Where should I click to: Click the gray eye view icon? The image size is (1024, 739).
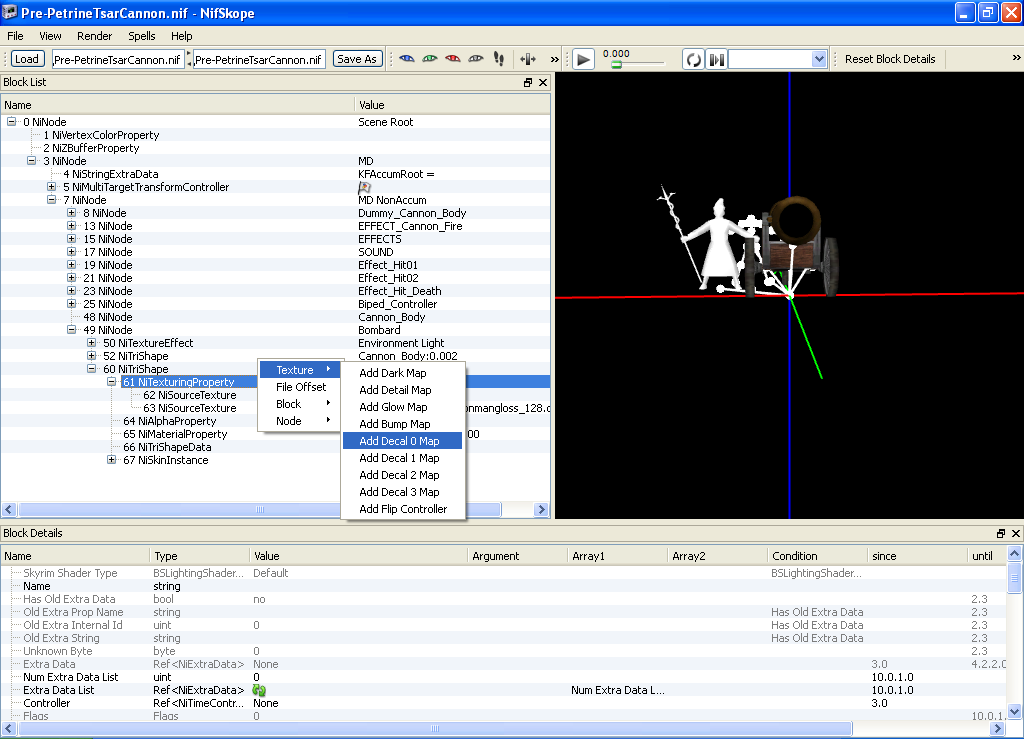point(476,59)
